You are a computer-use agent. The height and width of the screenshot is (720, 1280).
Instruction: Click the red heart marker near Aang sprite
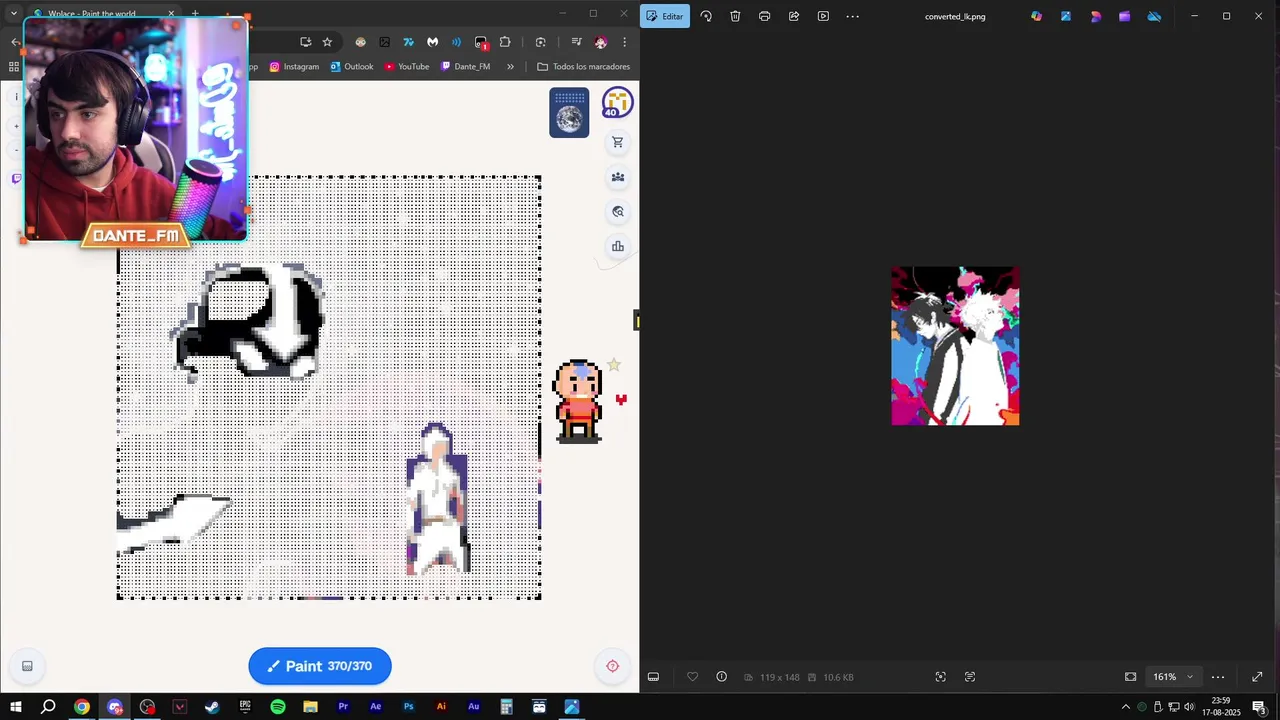click(621, 400)
